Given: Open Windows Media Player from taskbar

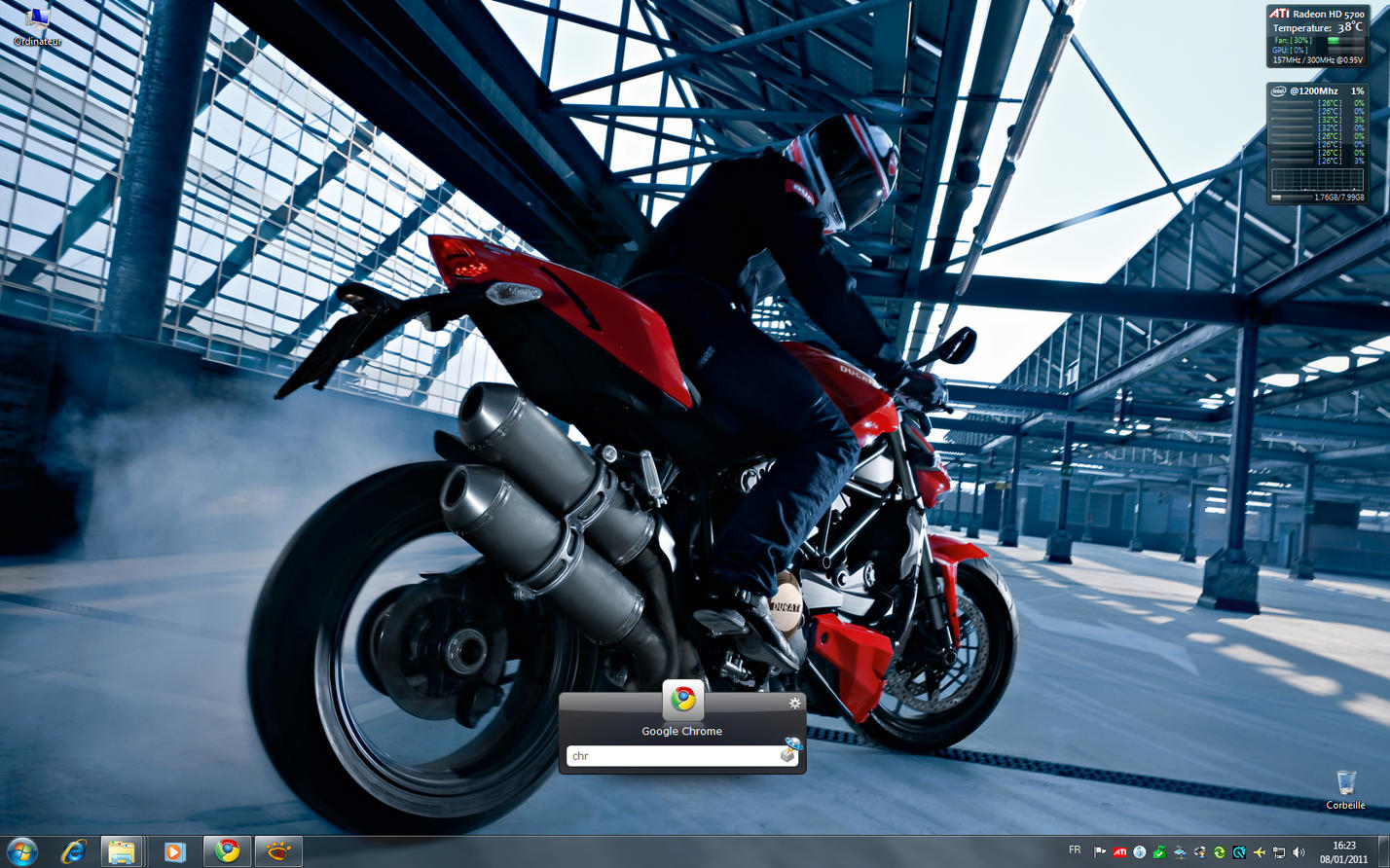Looking at the screenshot, I should point(174,852).
